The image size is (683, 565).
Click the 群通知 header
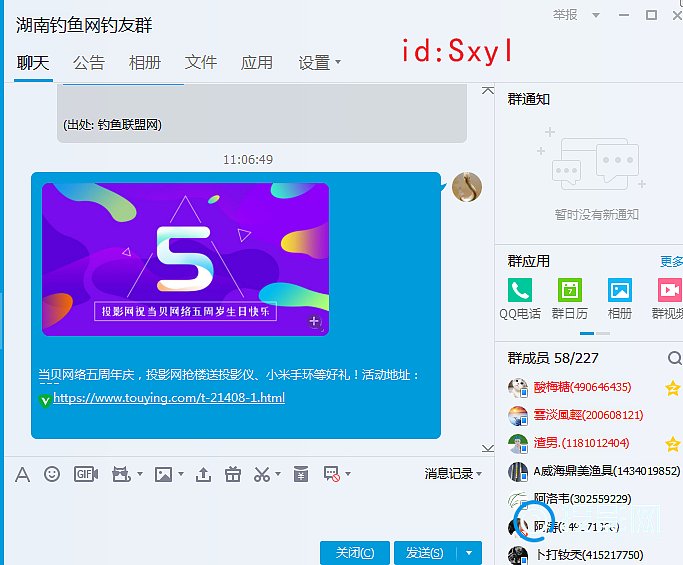pyautogui.click(x=528, y=99)
